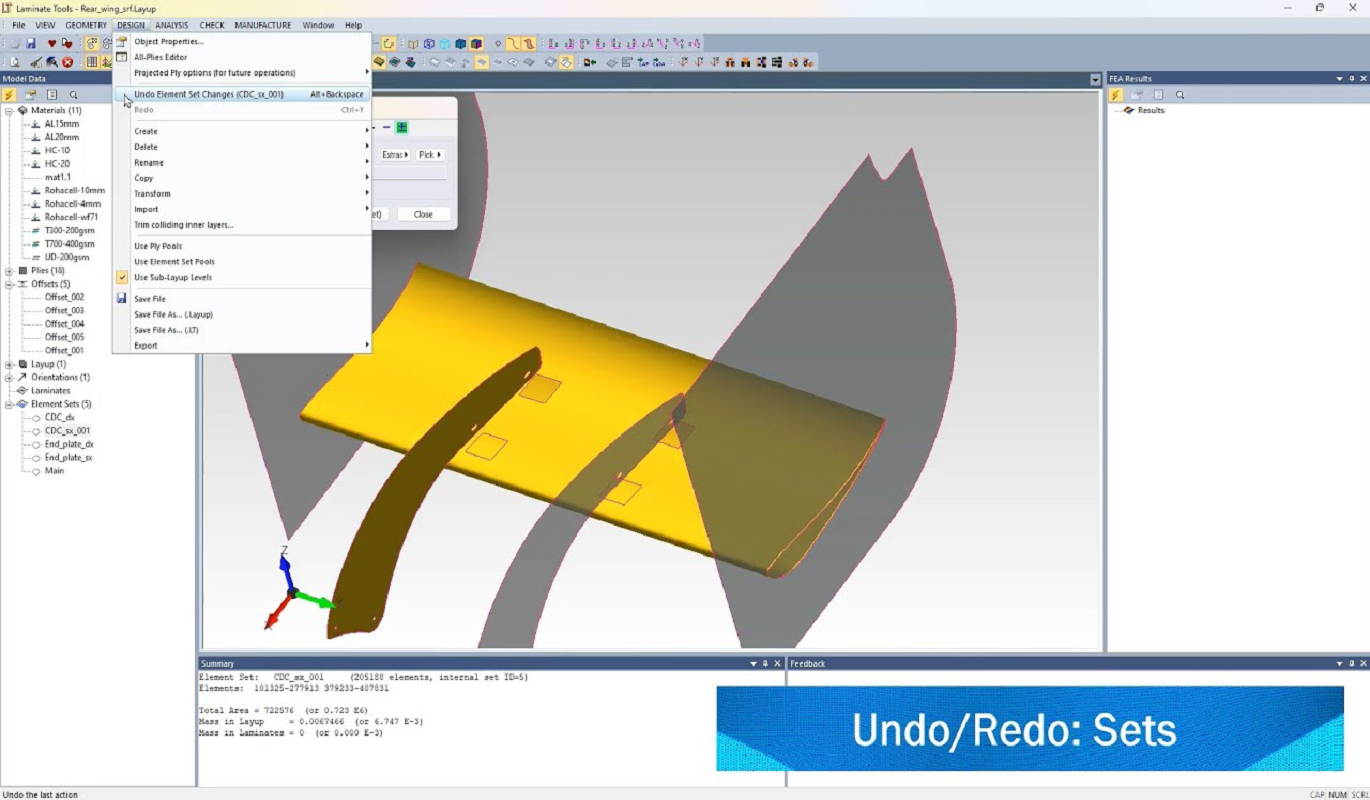Screen dimensions: 1370x800
Task: Click the green plus icon in dialog
Action: click(x=402, y=128)
